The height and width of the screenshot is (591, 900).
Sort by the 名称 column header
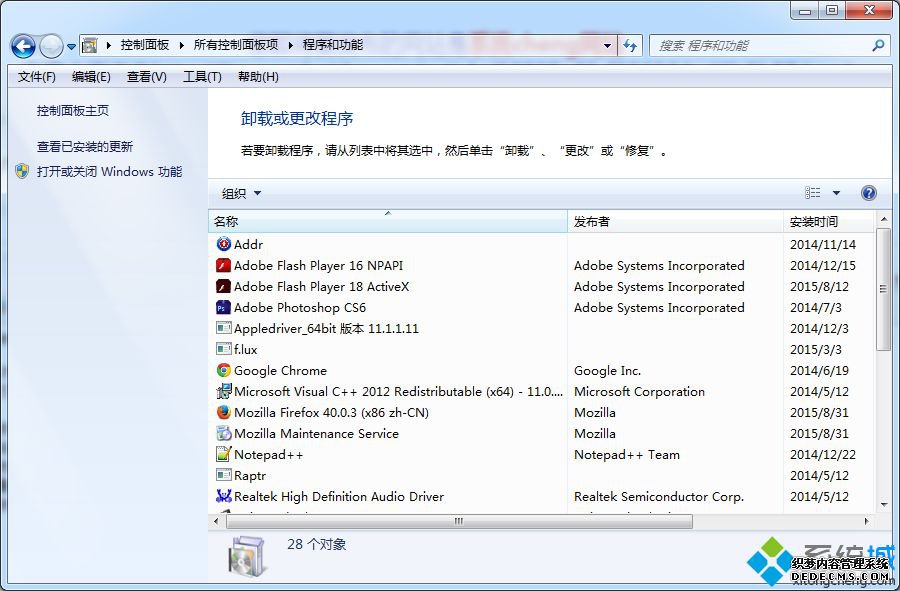point(387,221)
